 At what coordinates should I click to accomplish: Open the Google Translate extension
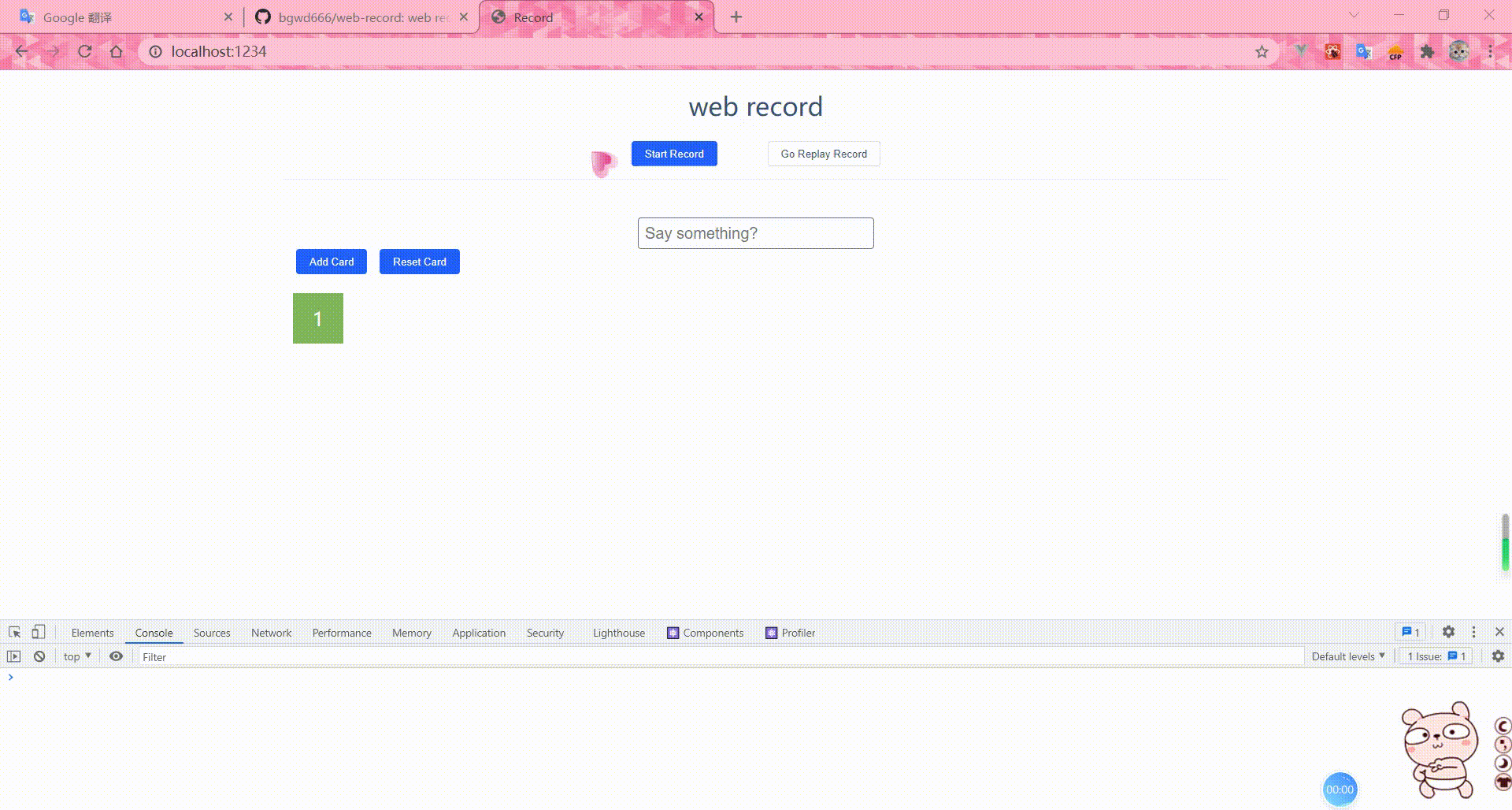click(x=1363, y=50)
